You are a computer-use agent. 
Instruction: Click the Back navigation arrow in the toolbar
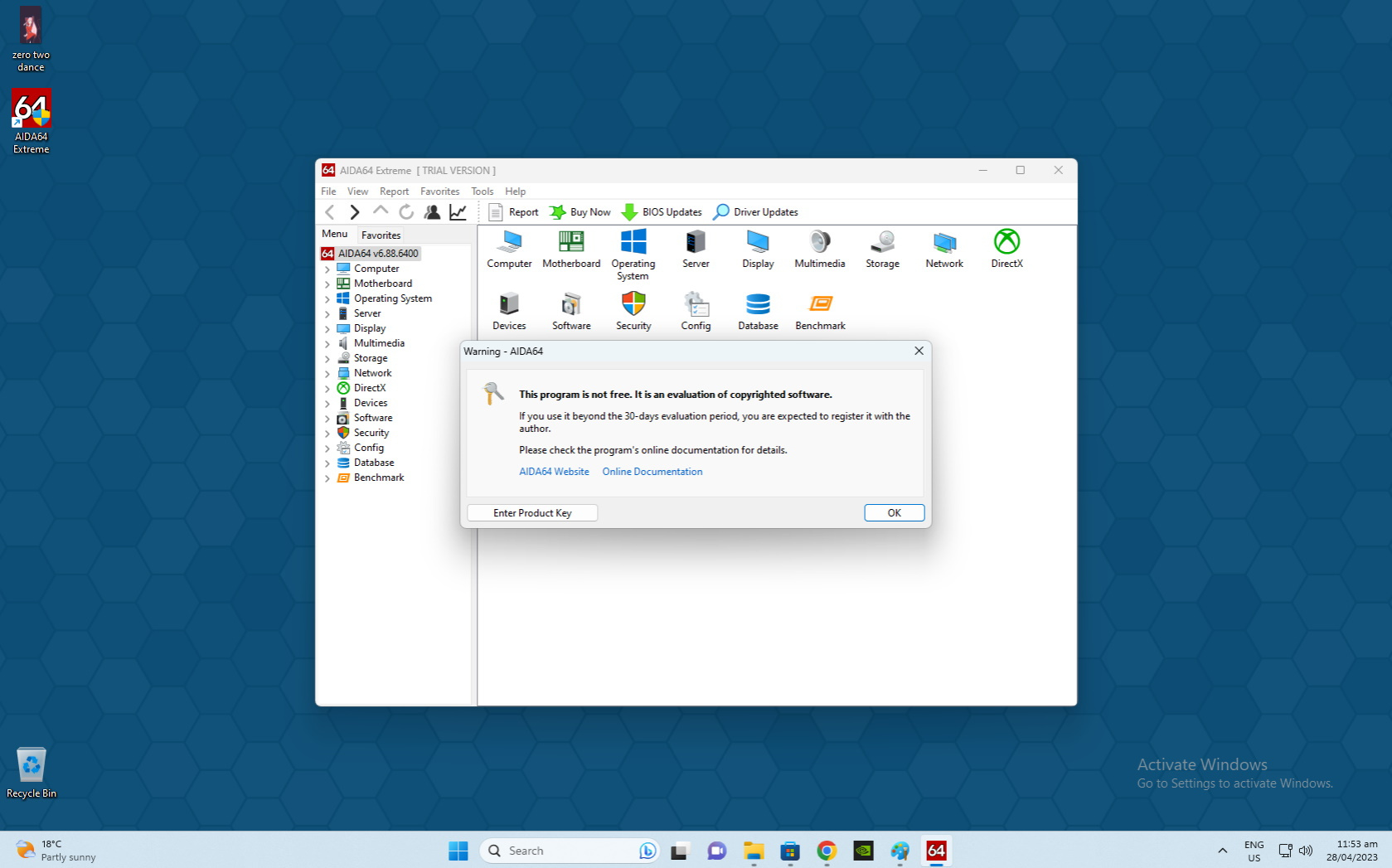tap(330, 212)
